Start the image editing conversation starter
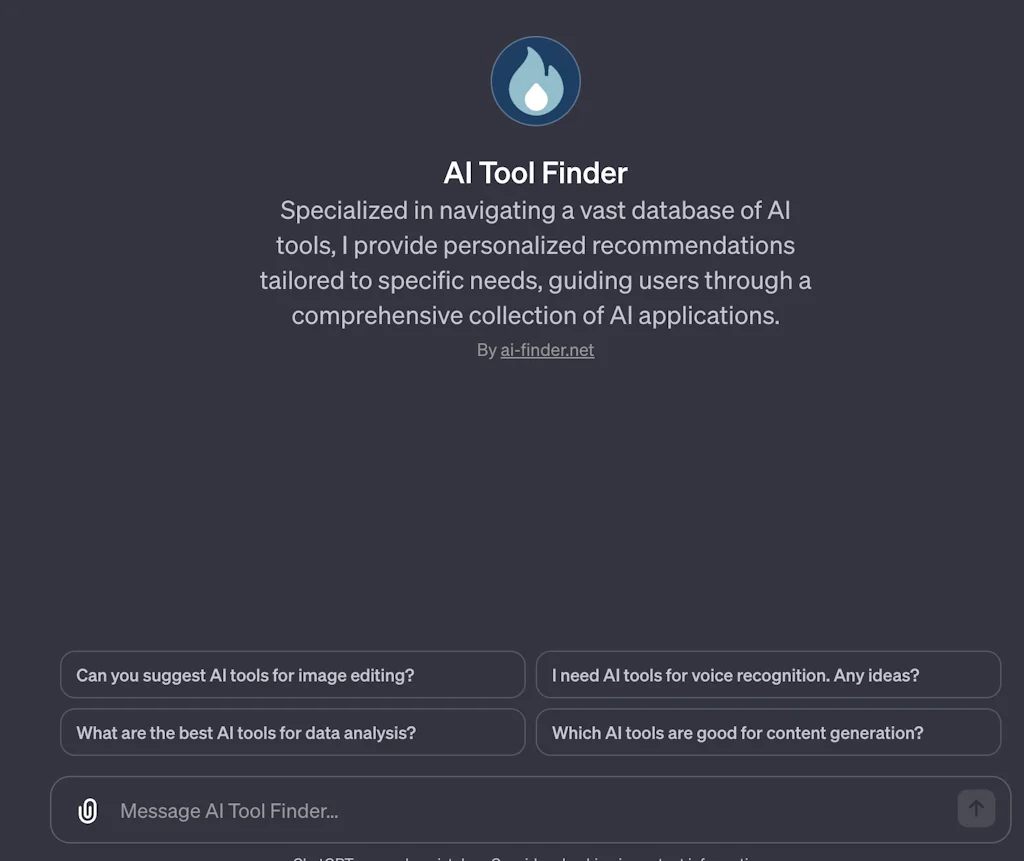This screenshot has width=1024, height=861. (x=292, y=674)
